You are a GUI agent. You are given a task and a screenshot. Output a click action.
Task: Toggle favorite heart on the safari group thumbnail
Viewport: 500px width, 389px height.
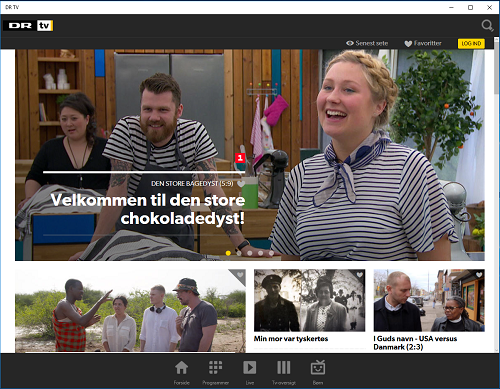pos(240,275)
